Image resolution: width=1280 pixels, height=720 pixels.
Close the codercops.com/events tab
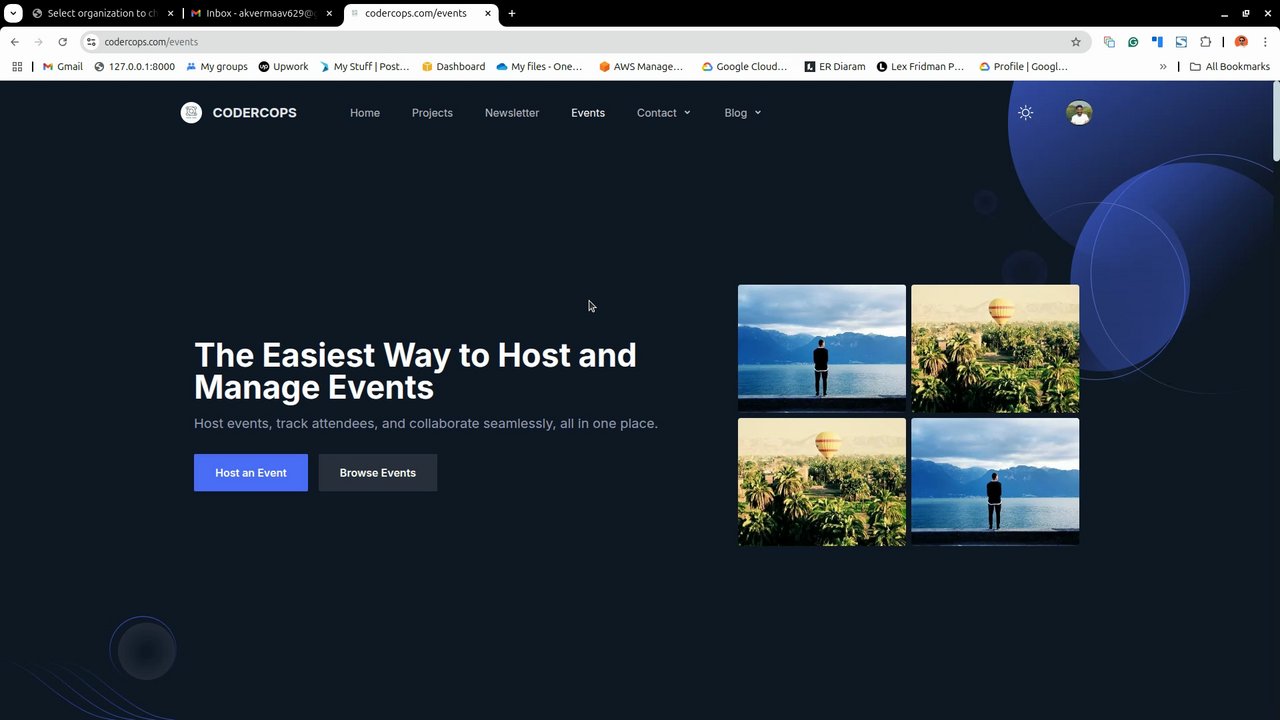488,13
